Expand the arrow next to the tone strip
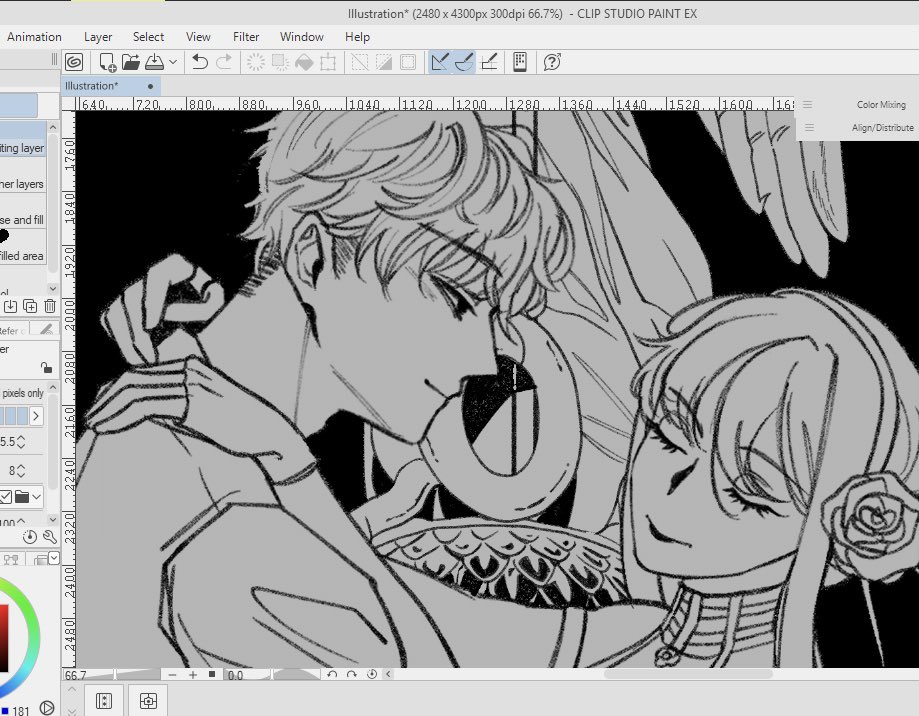 click(35, 415)
